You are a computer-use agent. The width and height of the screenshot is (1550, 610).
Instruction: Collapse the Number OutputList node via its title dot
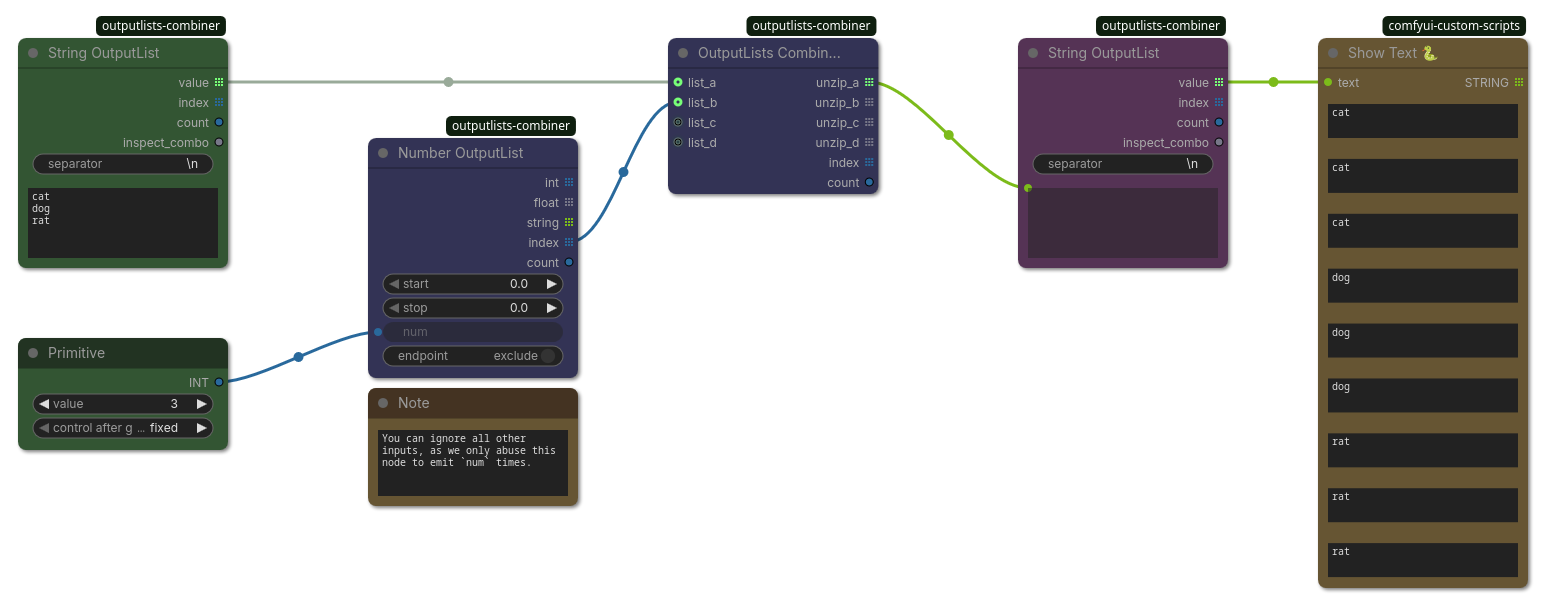383,153
